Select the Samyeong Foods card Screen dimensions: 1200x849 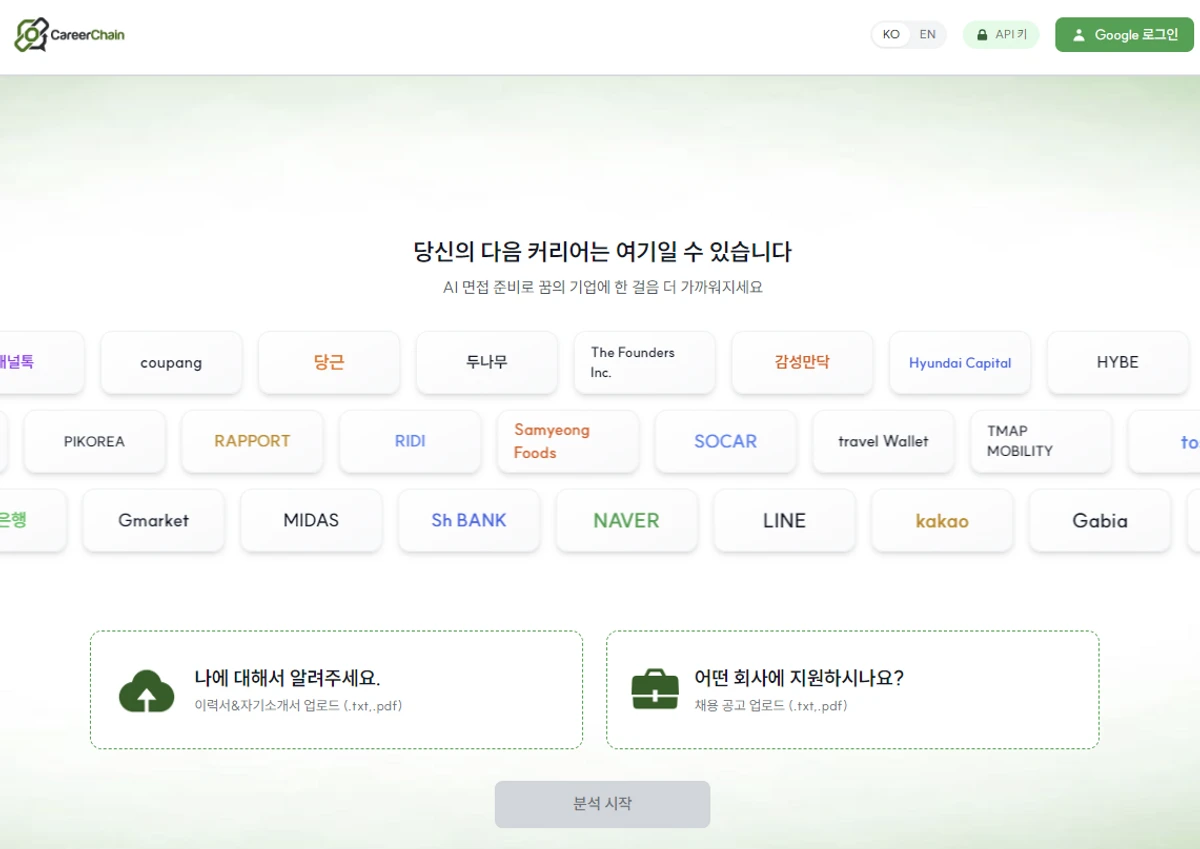568,441
